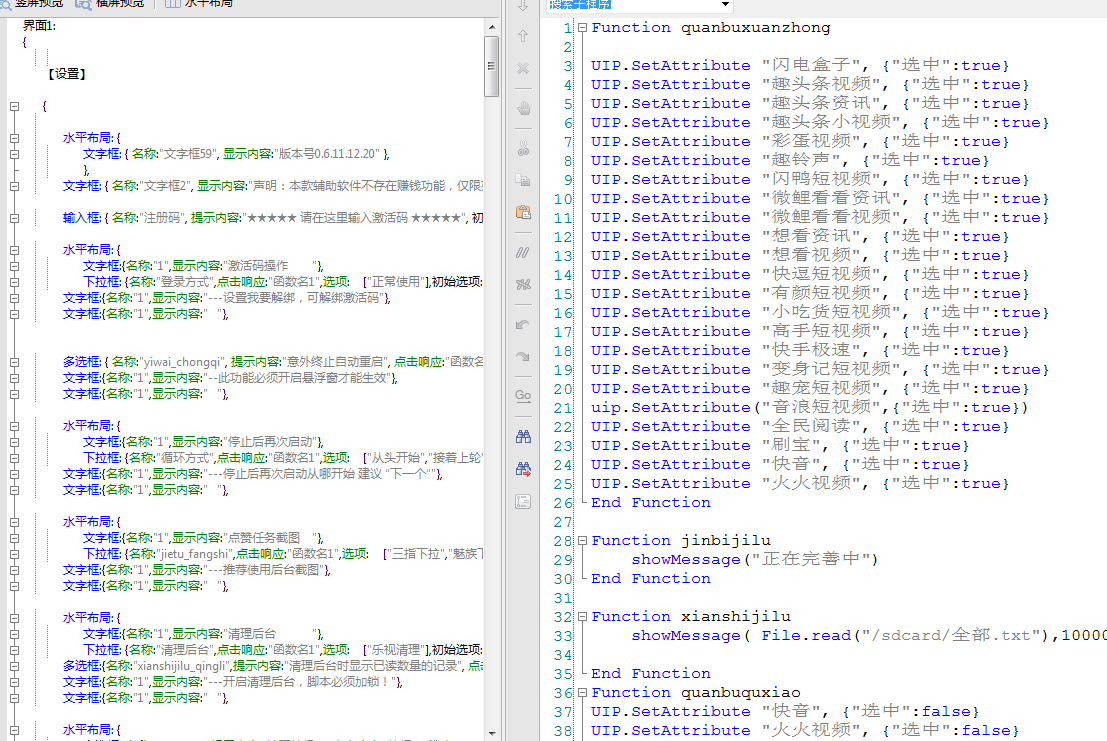Collapse the 多选框 xianshijilu_qingli row

pyautogui.click(x=14, y=666)
